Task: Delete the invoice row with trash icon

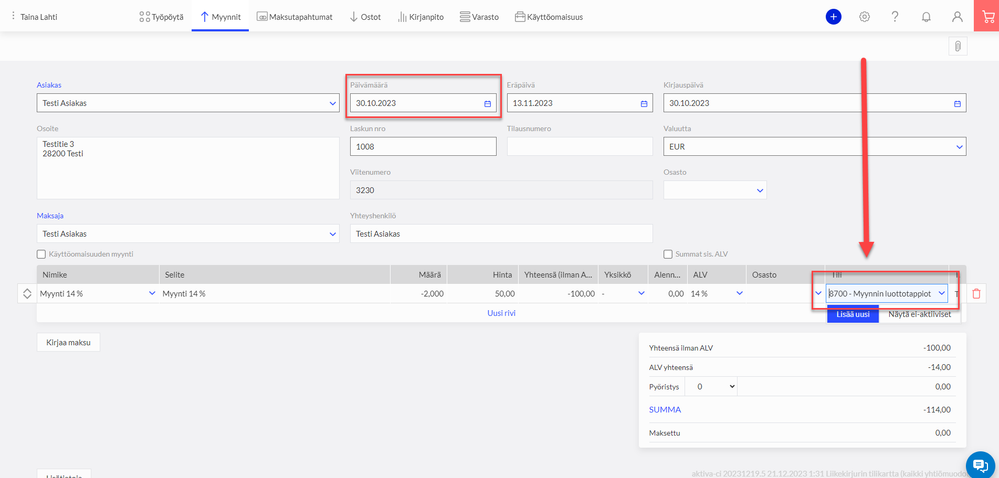Action: coord(976,294)
